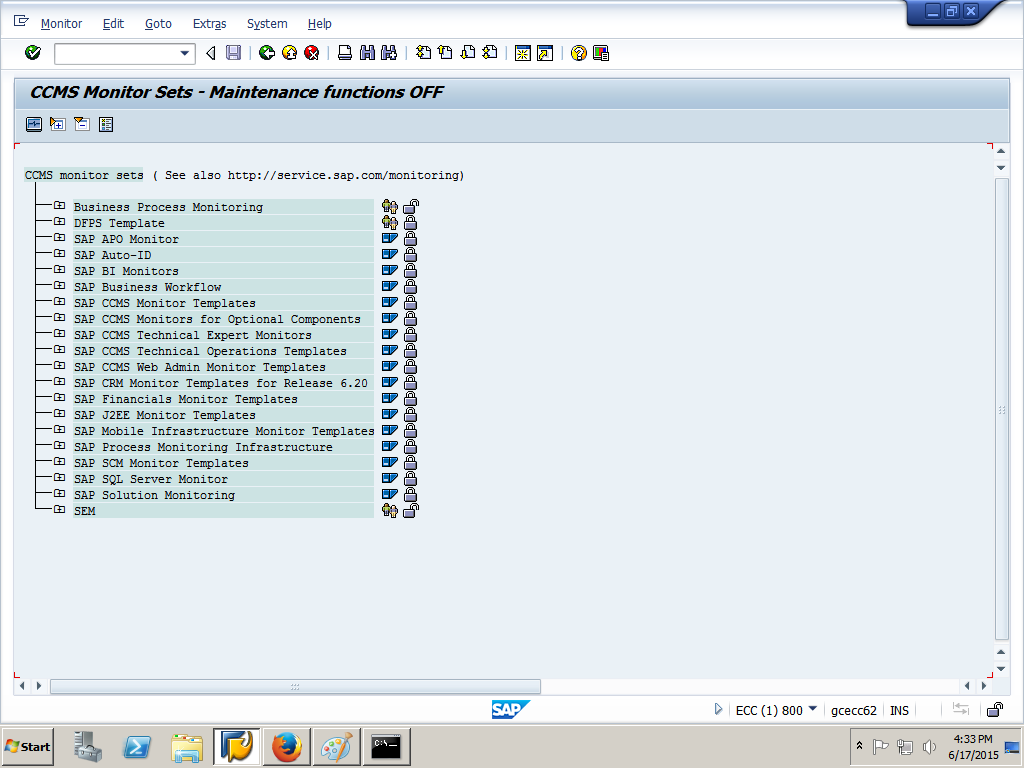Expand the SAP BI Monitors node

(x=59, y=270)
